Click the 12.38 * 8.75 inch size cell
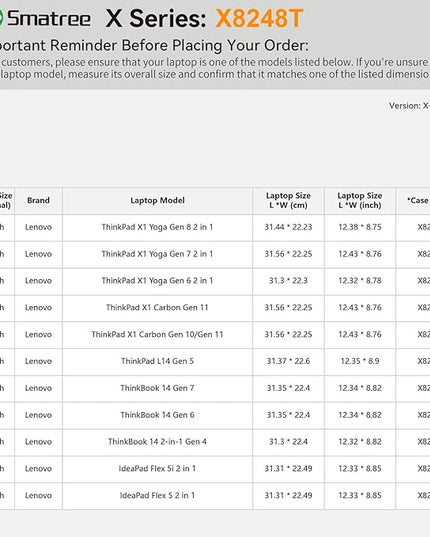Image resolution: width=430 pixels, height=537 pixels. click(360, 227)
